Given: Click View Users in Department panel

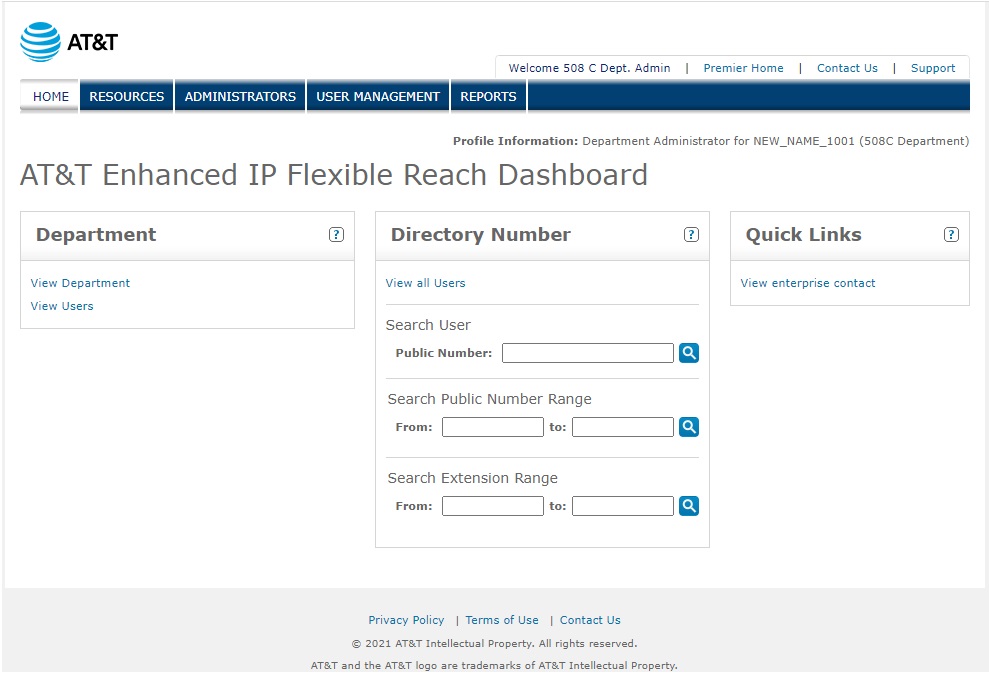Looking at the screenshot, I should 62,306.
